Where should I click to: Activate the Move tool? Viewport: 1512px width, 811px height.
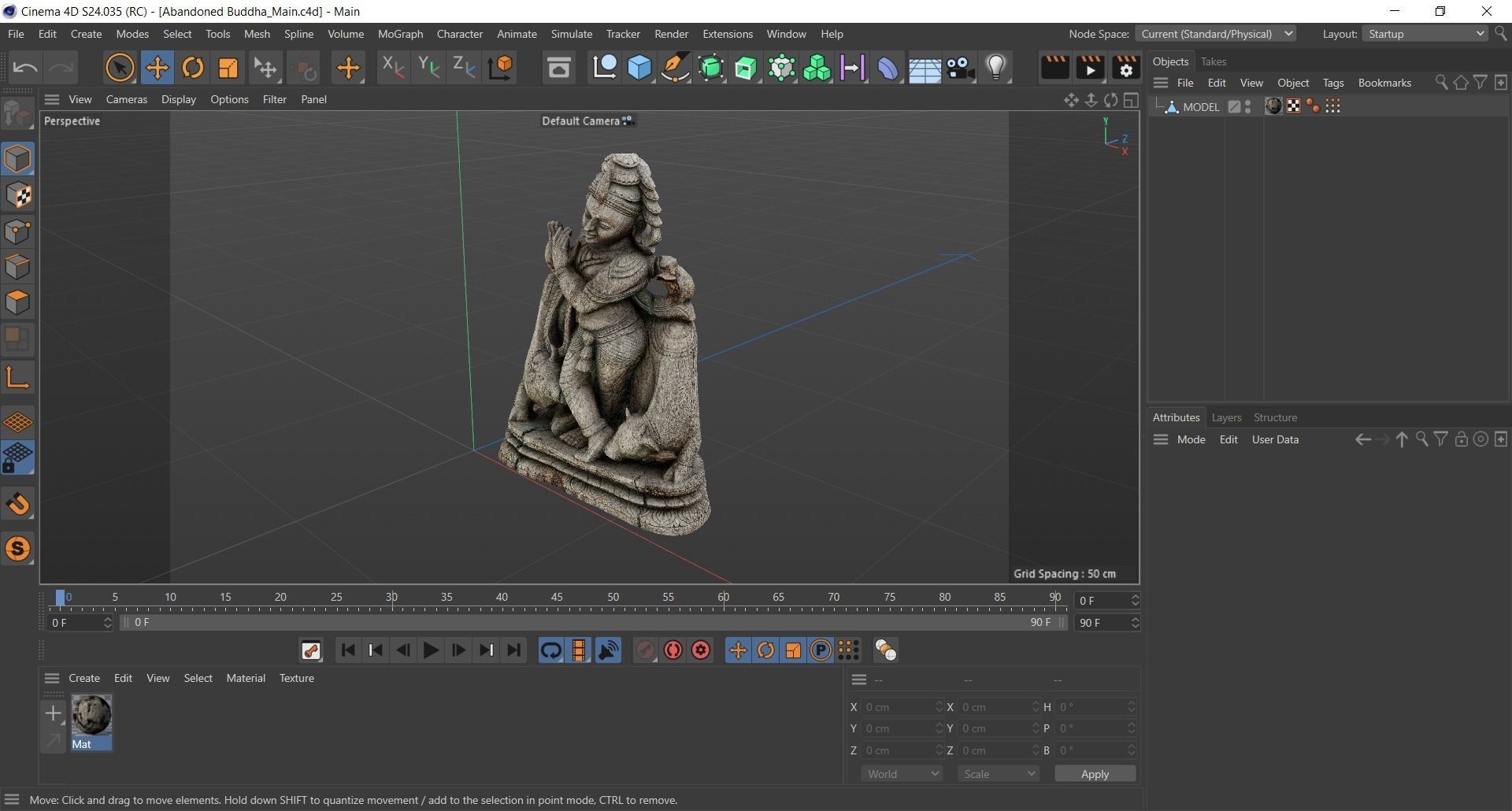157,68
